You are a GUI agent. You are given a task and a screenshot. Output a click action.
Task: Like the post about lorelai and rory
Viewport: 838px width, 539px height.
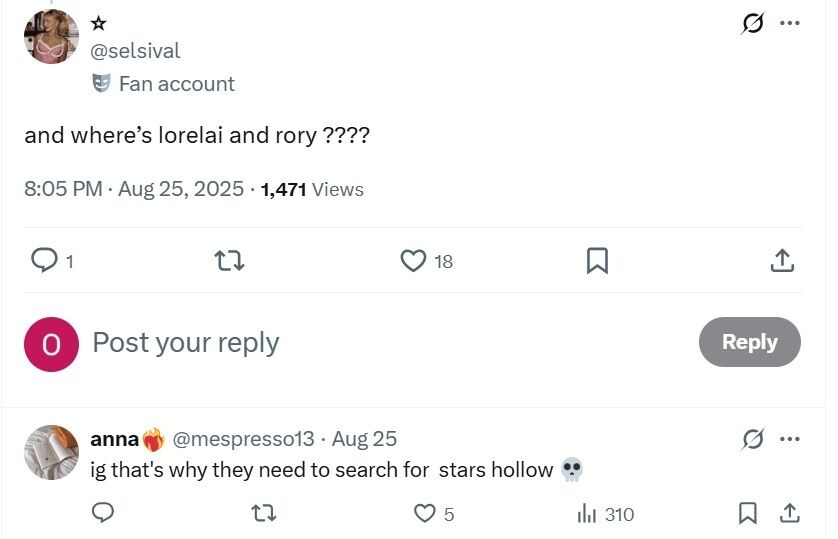(x=413, y=261)
